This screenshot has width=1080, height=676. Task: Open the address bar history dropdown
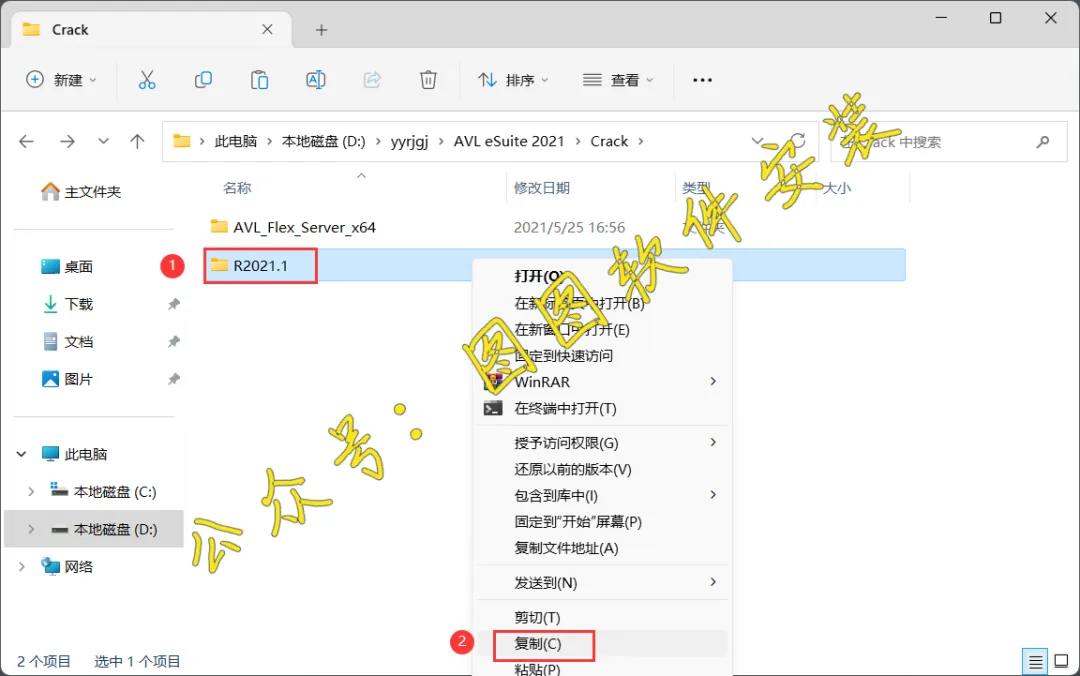click(x=757, y=141)
